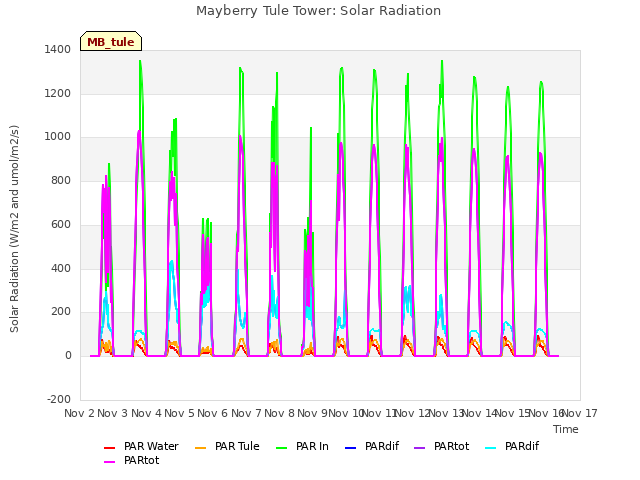Click the y-axis tick label 200
This screenshot has width=640, height=480.
tap(61, 312)
